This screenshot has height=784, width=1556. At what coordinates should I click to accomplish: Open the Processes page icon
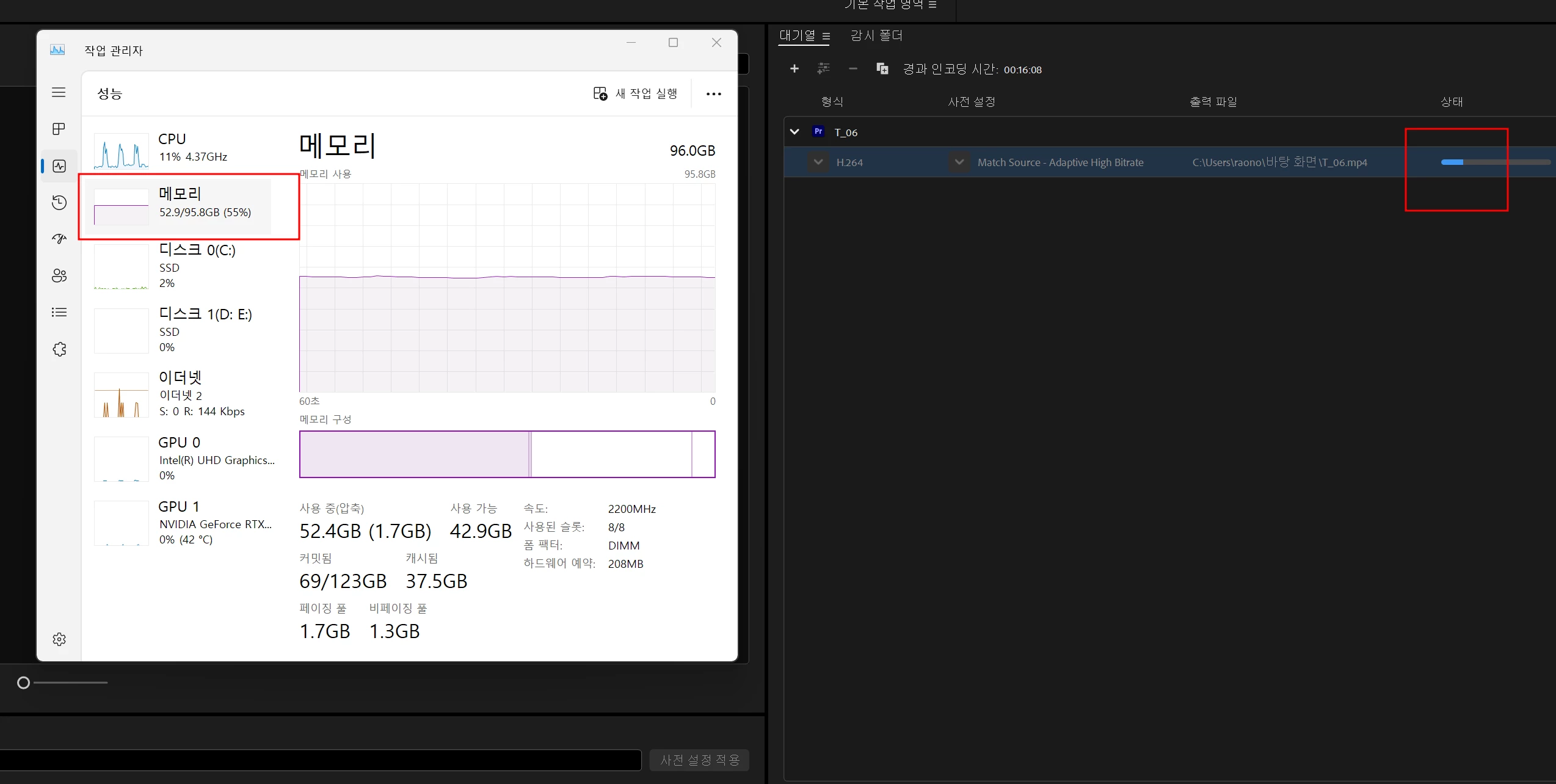(x=59, y=129)
